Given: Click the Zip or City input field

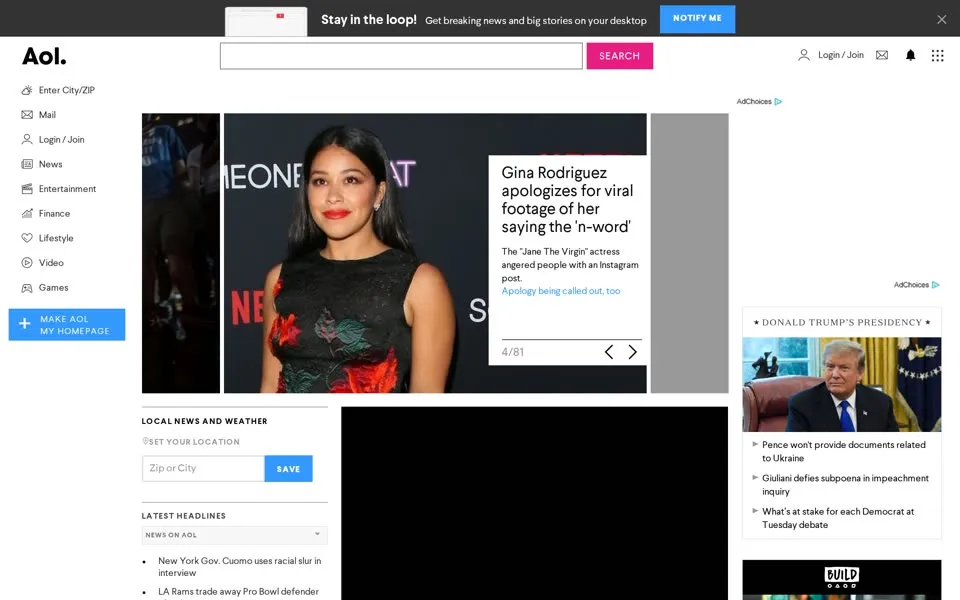Looking at the screenshot, I should coord(203,468).
